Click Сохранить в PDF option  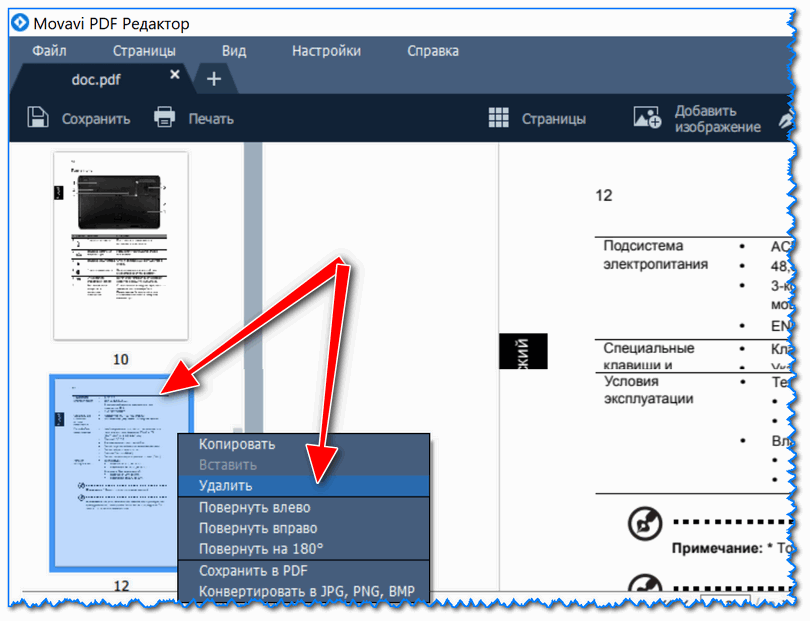[253, 570]
